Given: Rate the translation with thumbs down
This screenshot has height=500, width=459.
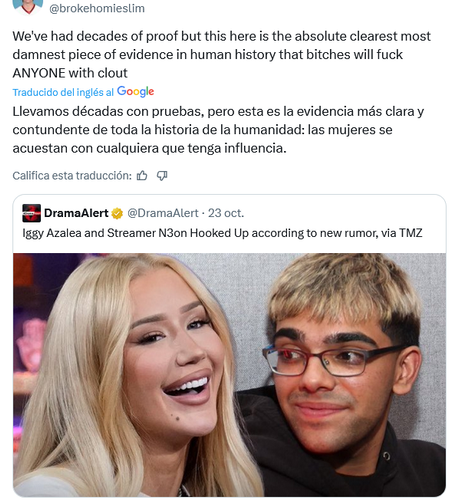Looking at the screenshot, I should [x=162, y=176].
